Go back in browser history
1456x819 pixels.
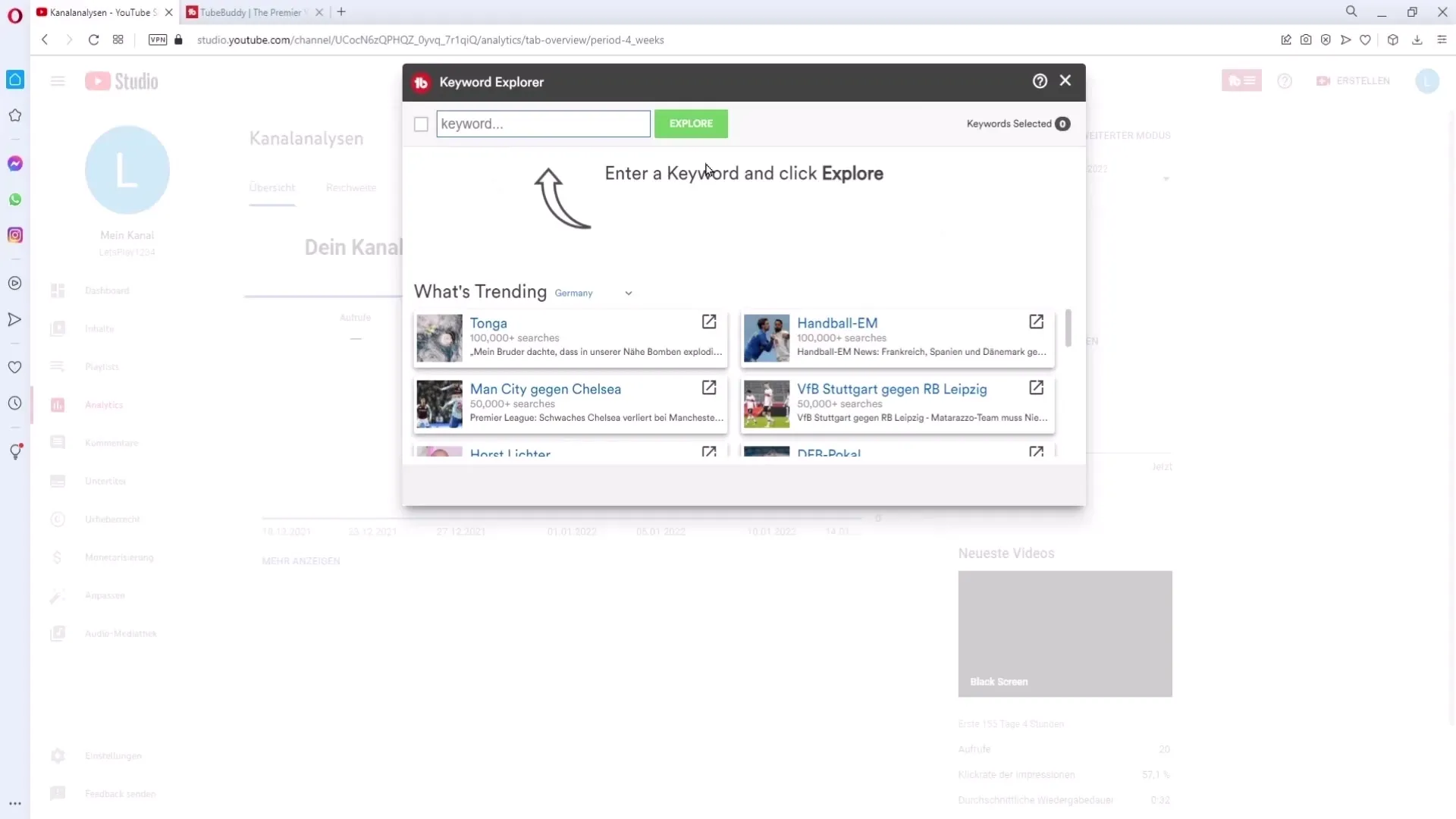click(x=45, y=39)
